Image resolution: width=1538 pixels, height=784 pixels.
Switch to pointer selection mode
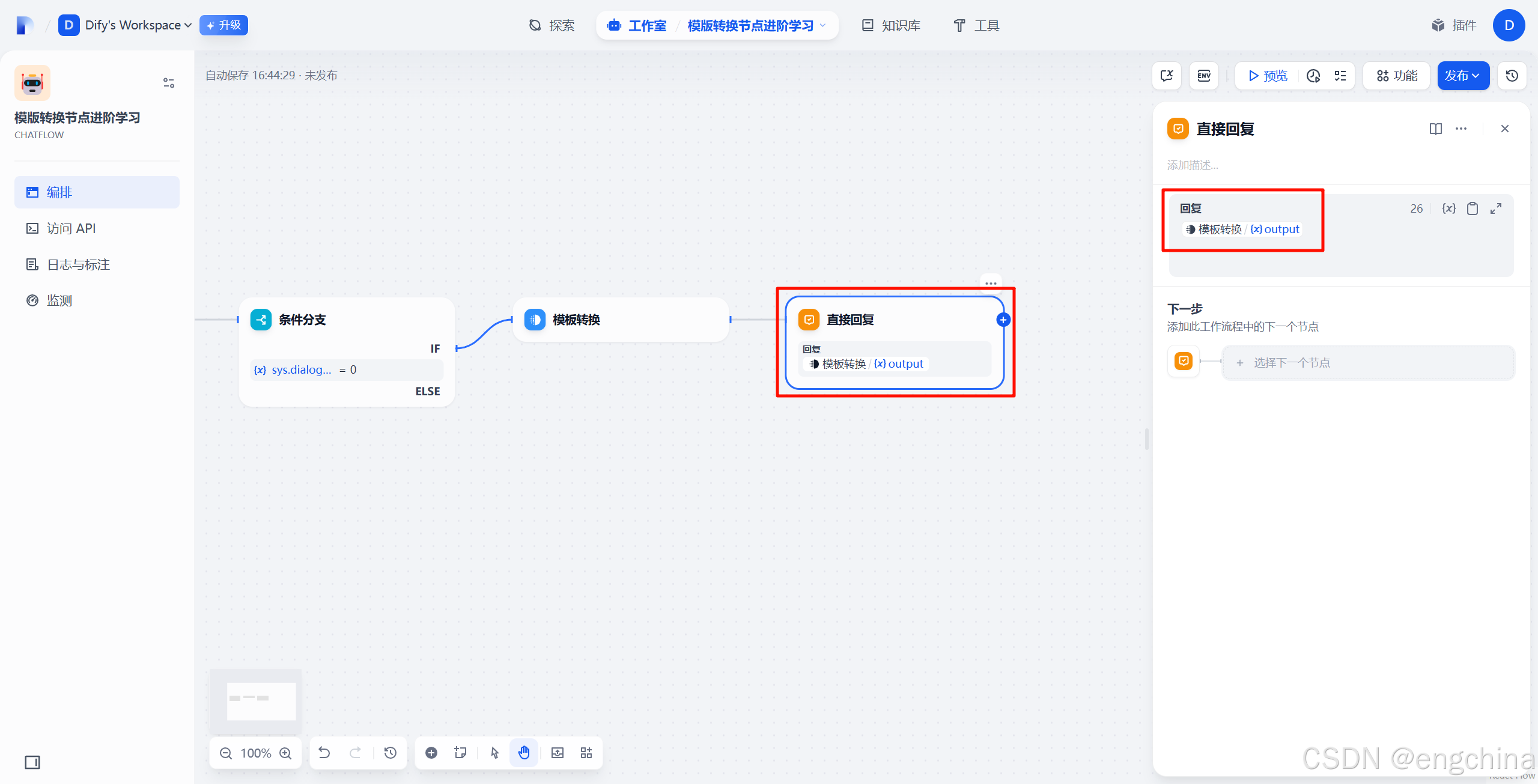(x=494, y=753)
